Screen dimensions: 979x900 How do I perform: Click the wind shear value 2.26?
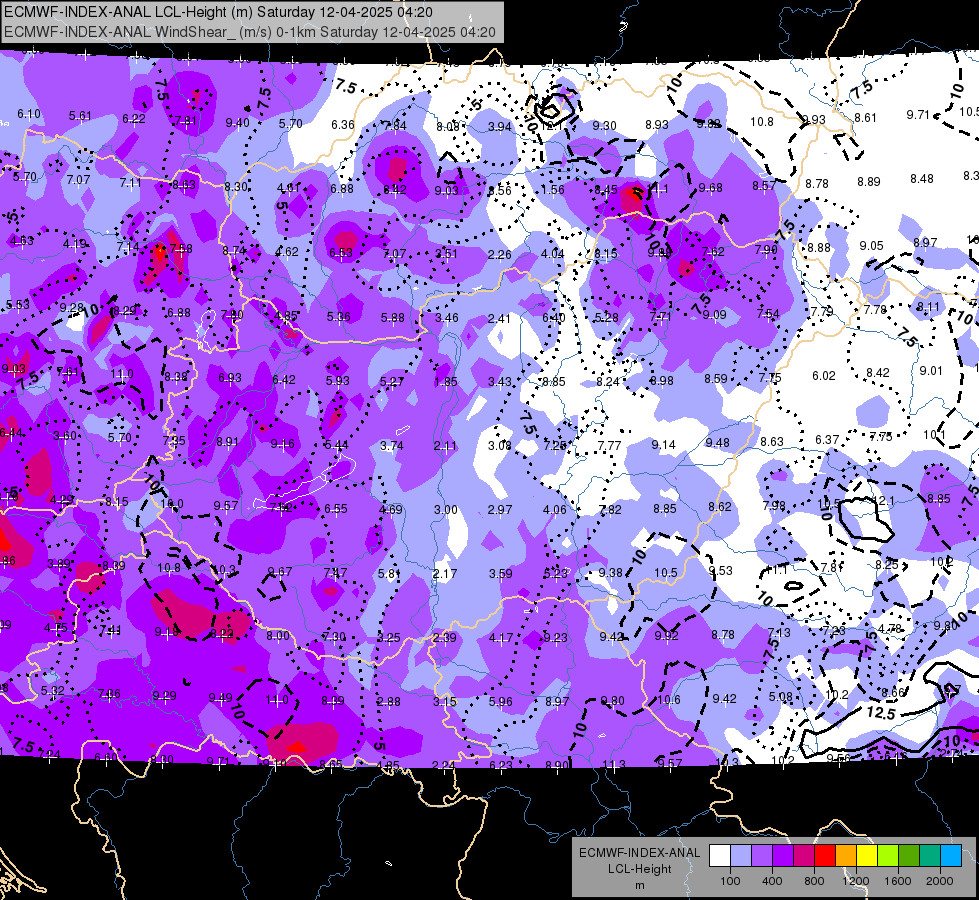point(499,254)
